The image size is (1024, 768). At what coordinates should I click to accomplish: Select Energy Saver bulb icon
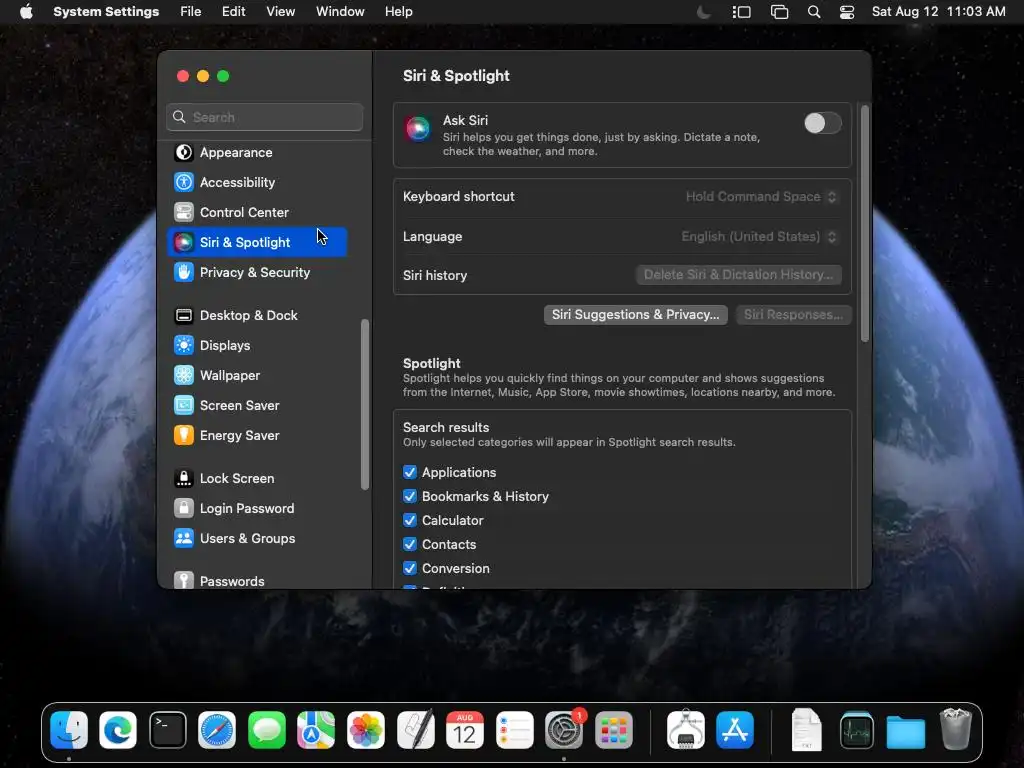click(x=184, y=436)
